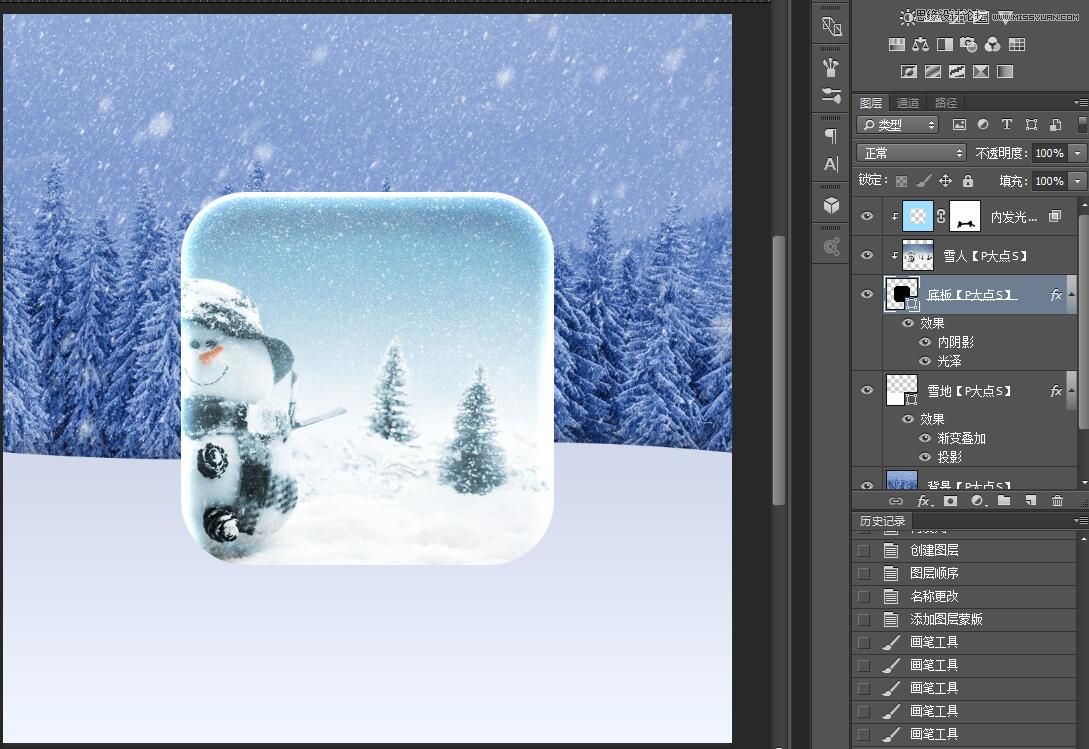Click the Create new group folder icon
Image resolution: width=1089 pixels, height=749 pixels.
pyautogui.click(x=1004, y=501)
